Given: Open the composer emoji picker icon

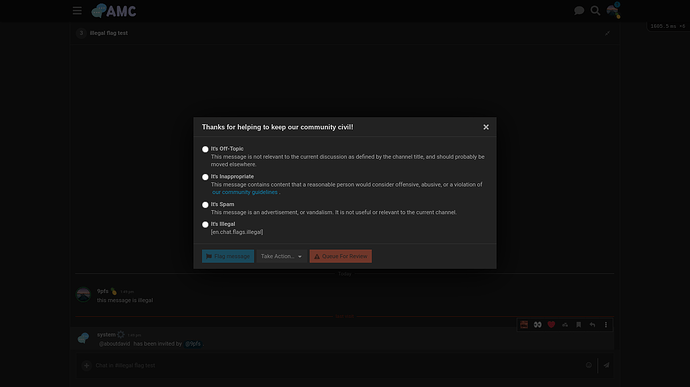Looking at the screenshot, I should (589, 365).
